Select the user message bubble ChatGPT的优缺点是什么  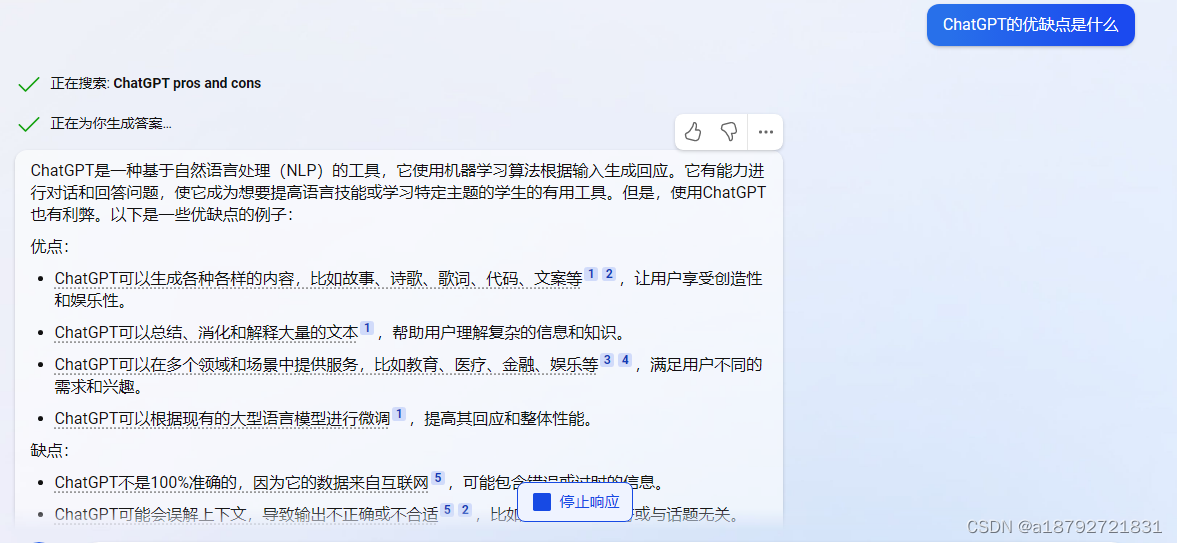coord(1031,25)
